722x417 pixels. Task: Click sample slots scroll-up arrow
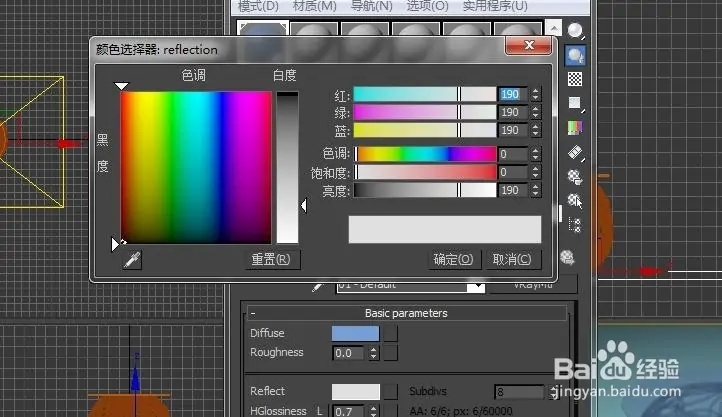click(x=553, y=28)
